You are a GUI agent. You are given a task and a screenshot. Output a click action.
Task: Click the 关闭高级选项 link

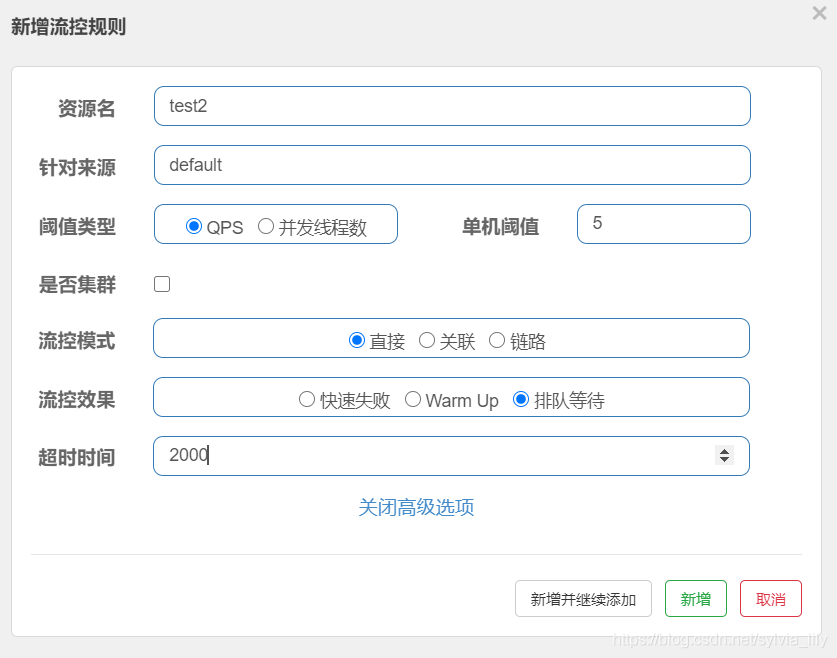tap(416, 507)
